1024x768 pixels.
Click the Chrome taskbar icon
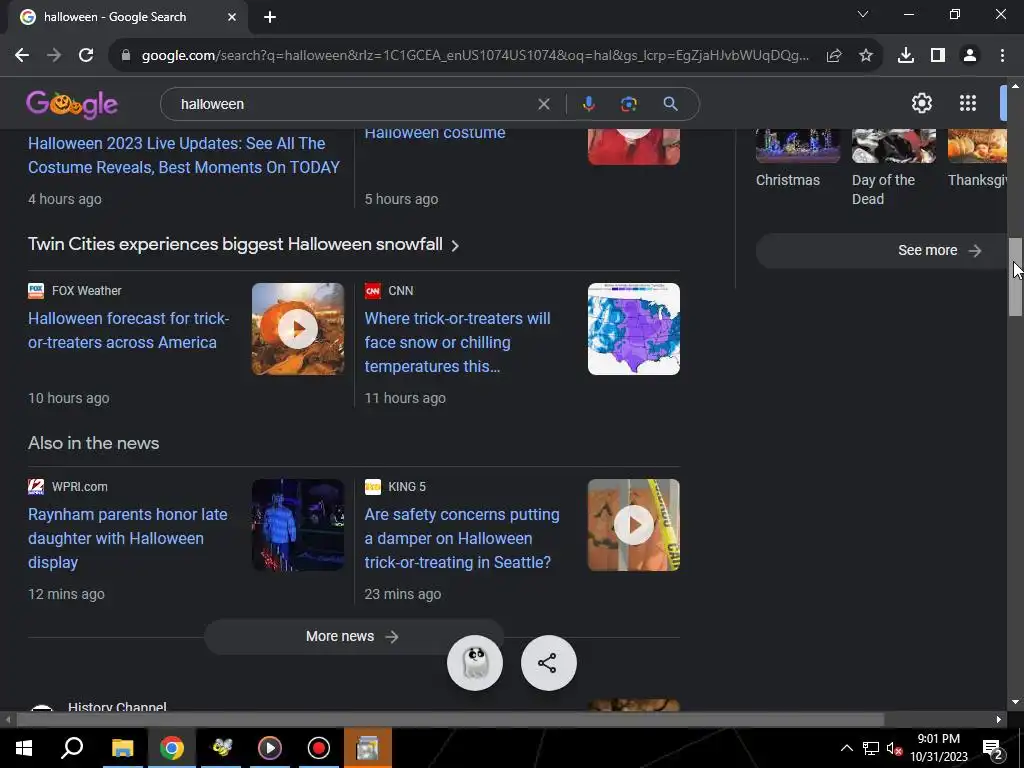pos(172,748)
